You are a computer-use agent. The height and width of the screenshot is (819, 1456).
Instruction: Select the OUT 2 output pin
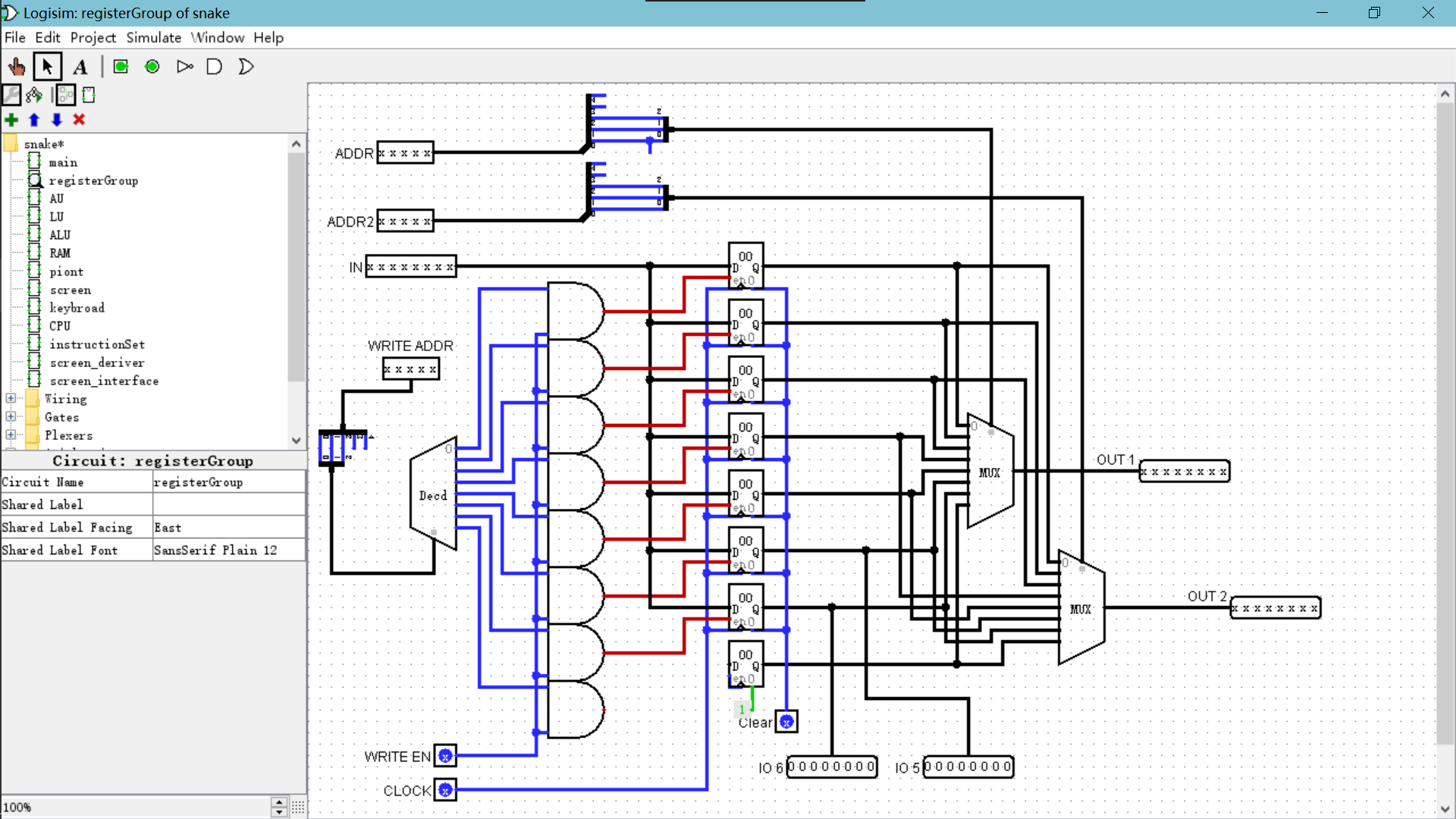[x=1275, y=608]
